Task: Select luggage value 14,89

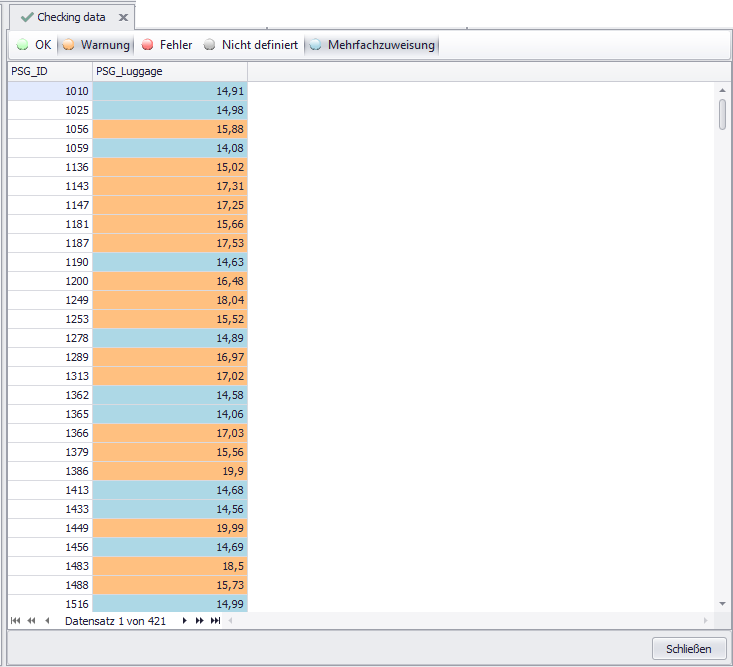Action: tap(170, 338)
